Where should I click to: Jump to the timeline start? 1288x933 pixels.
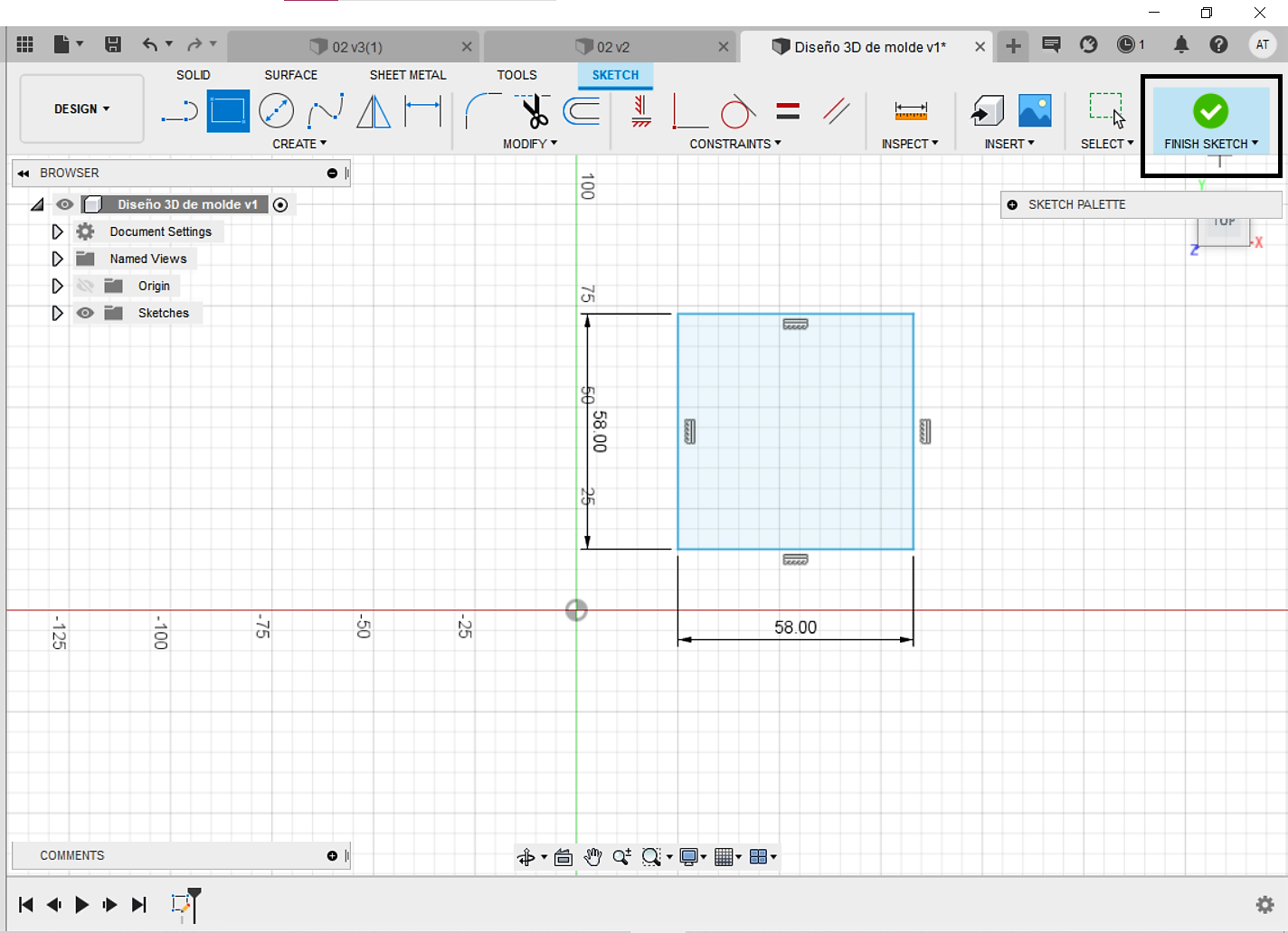point(25,904)
